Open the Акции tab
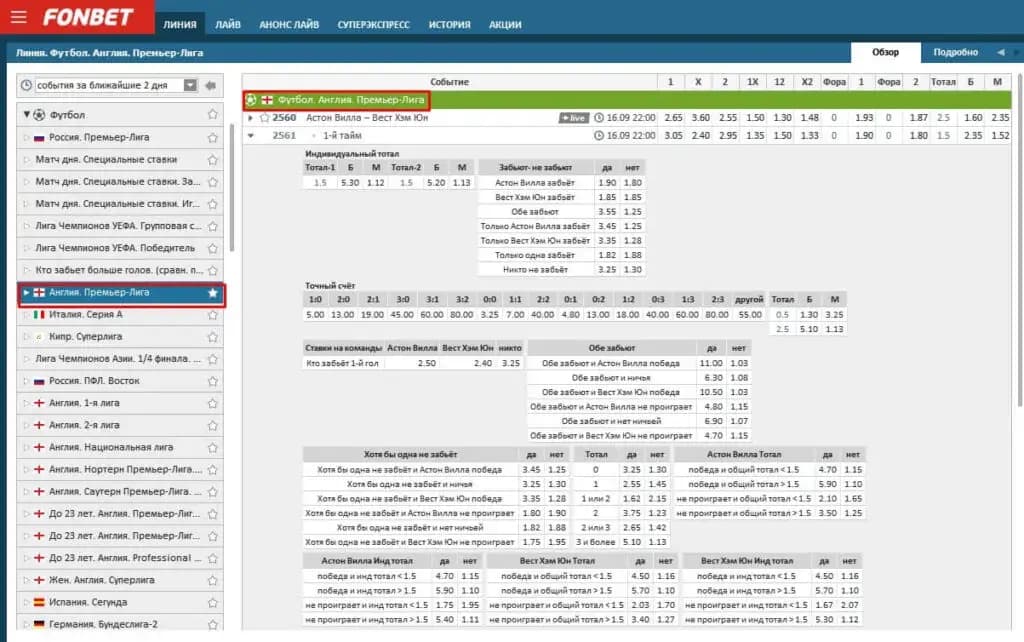 point(505,24)
